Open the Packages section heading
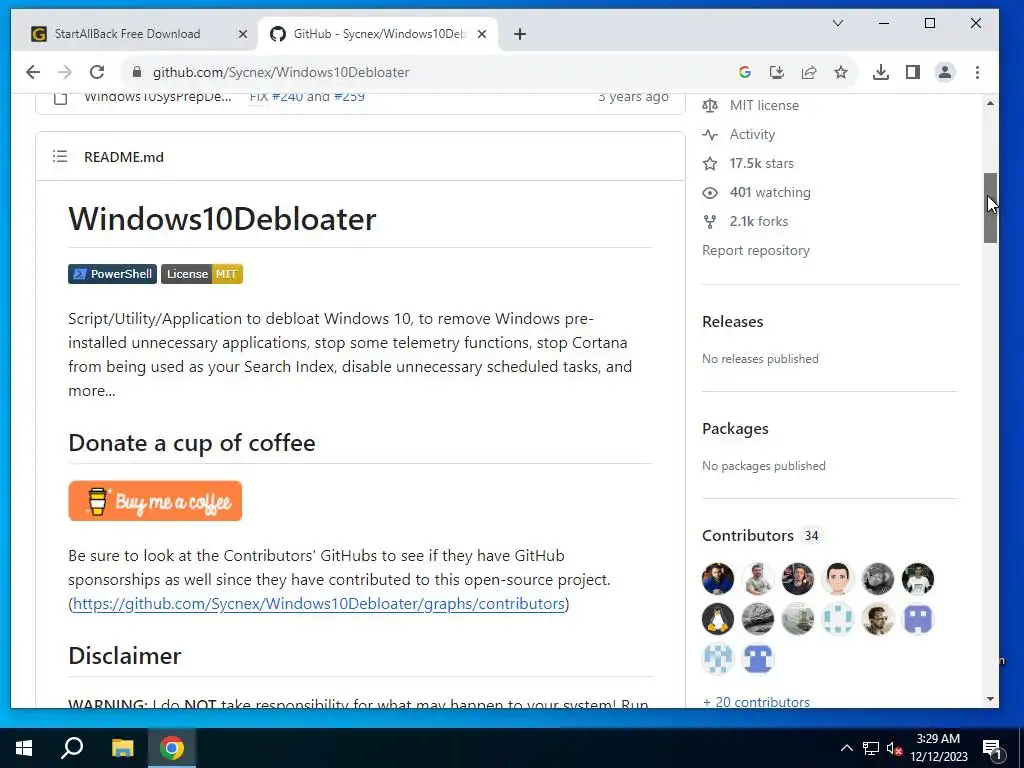 (735, 428)
